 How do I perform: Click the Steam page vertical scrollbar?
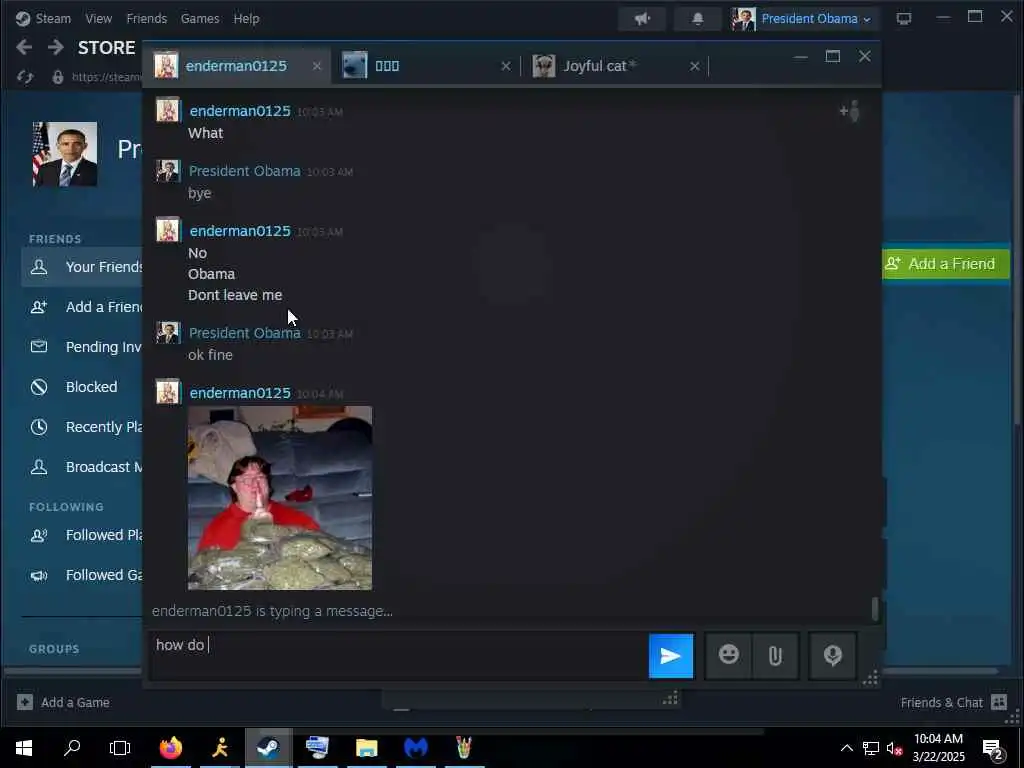1017,261
